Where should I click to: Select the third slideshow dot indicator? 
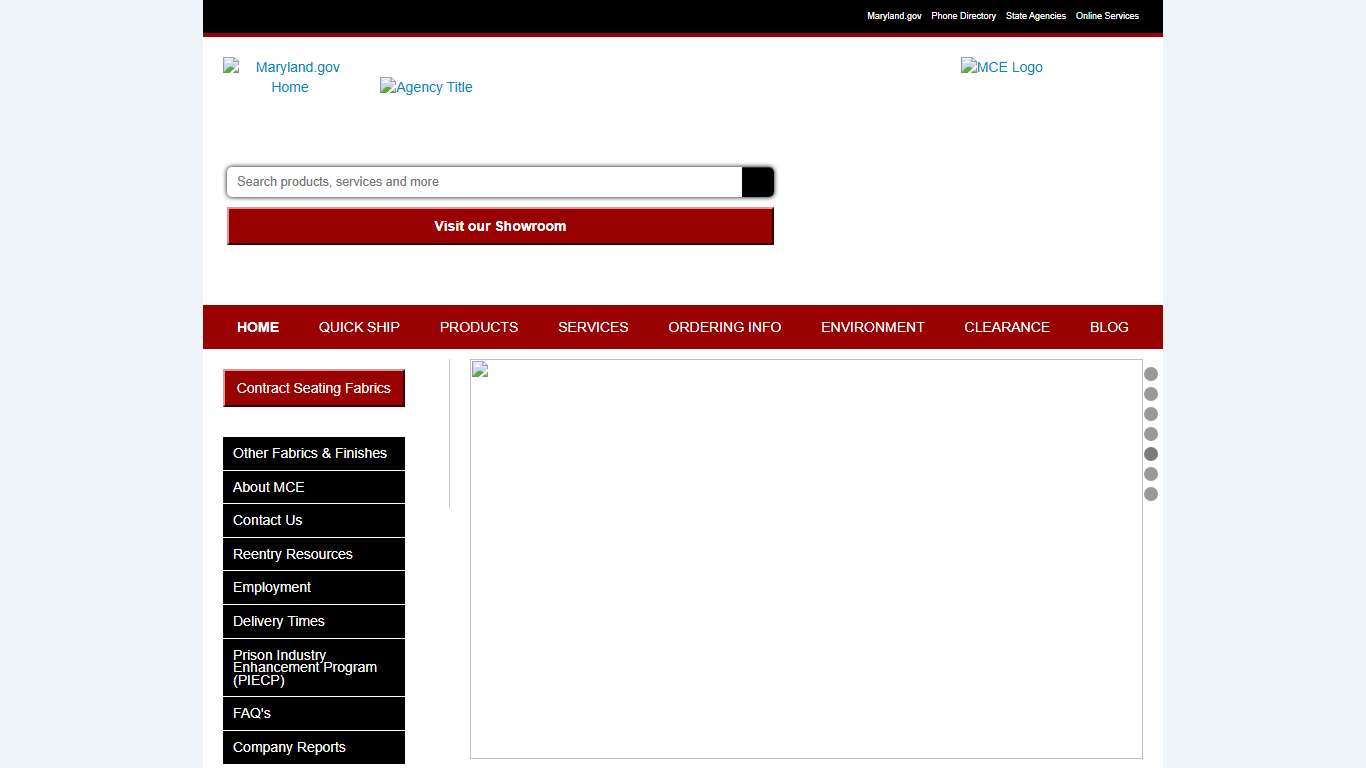[1151, 414]
